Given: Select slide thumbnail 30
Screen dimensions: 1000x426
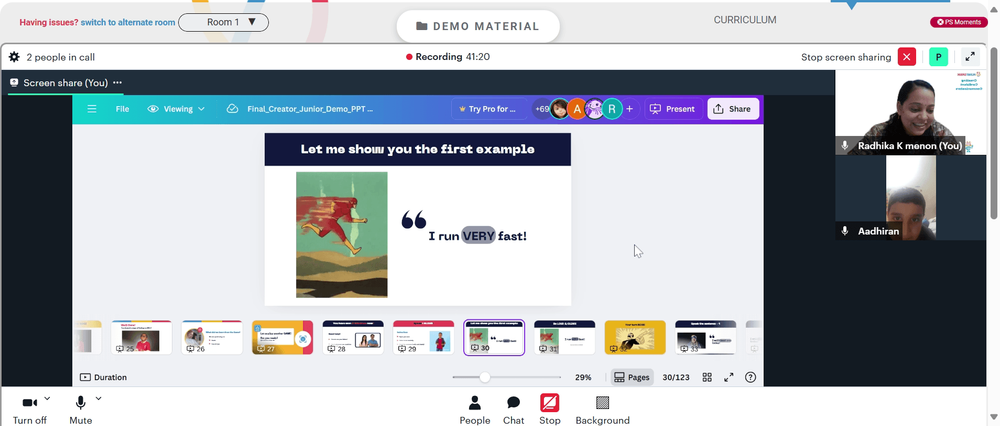Looking at the screenshot, I should 494,337.
